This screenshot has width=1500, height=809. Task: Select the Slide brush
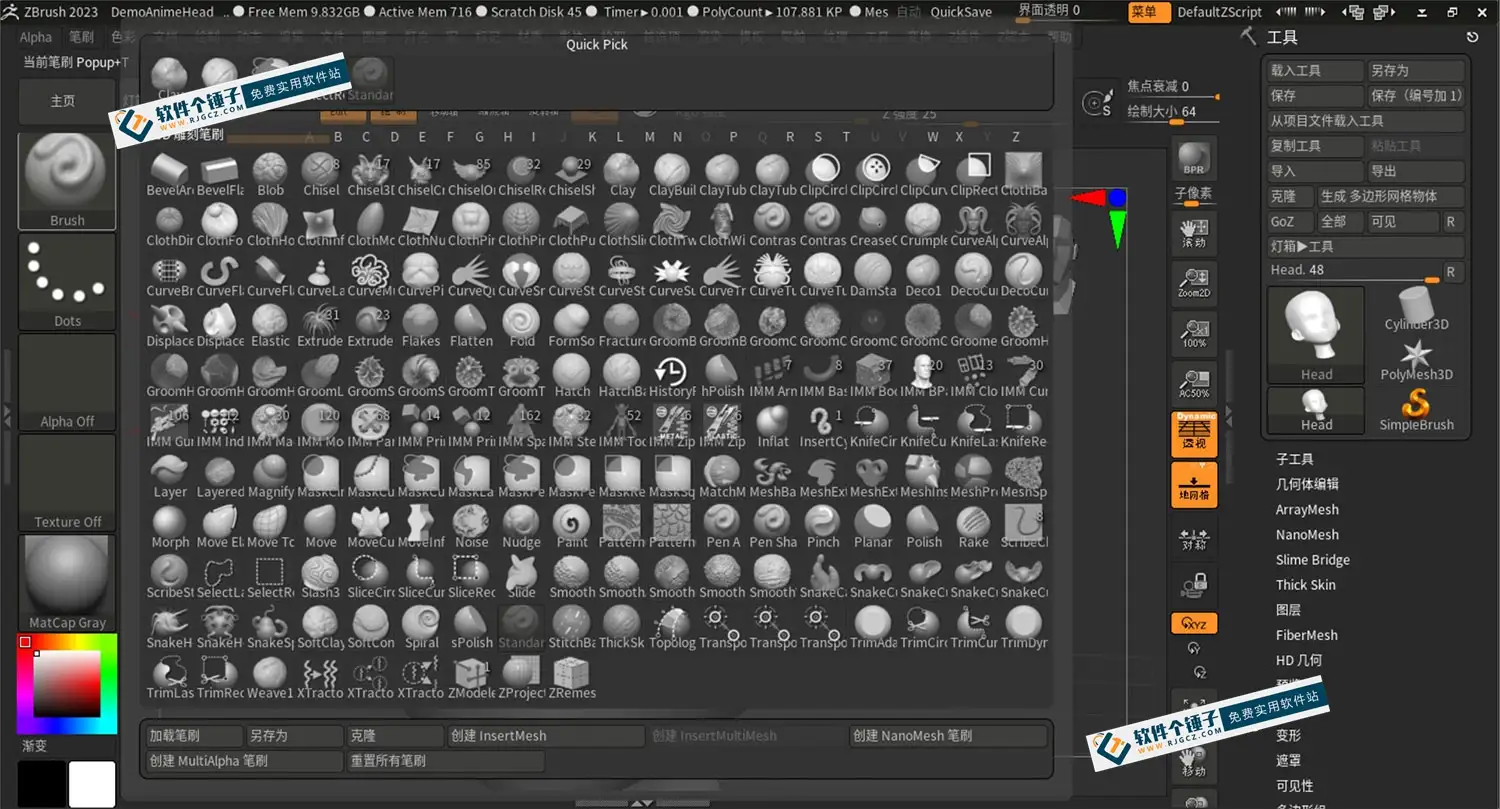tap(521, 577)
